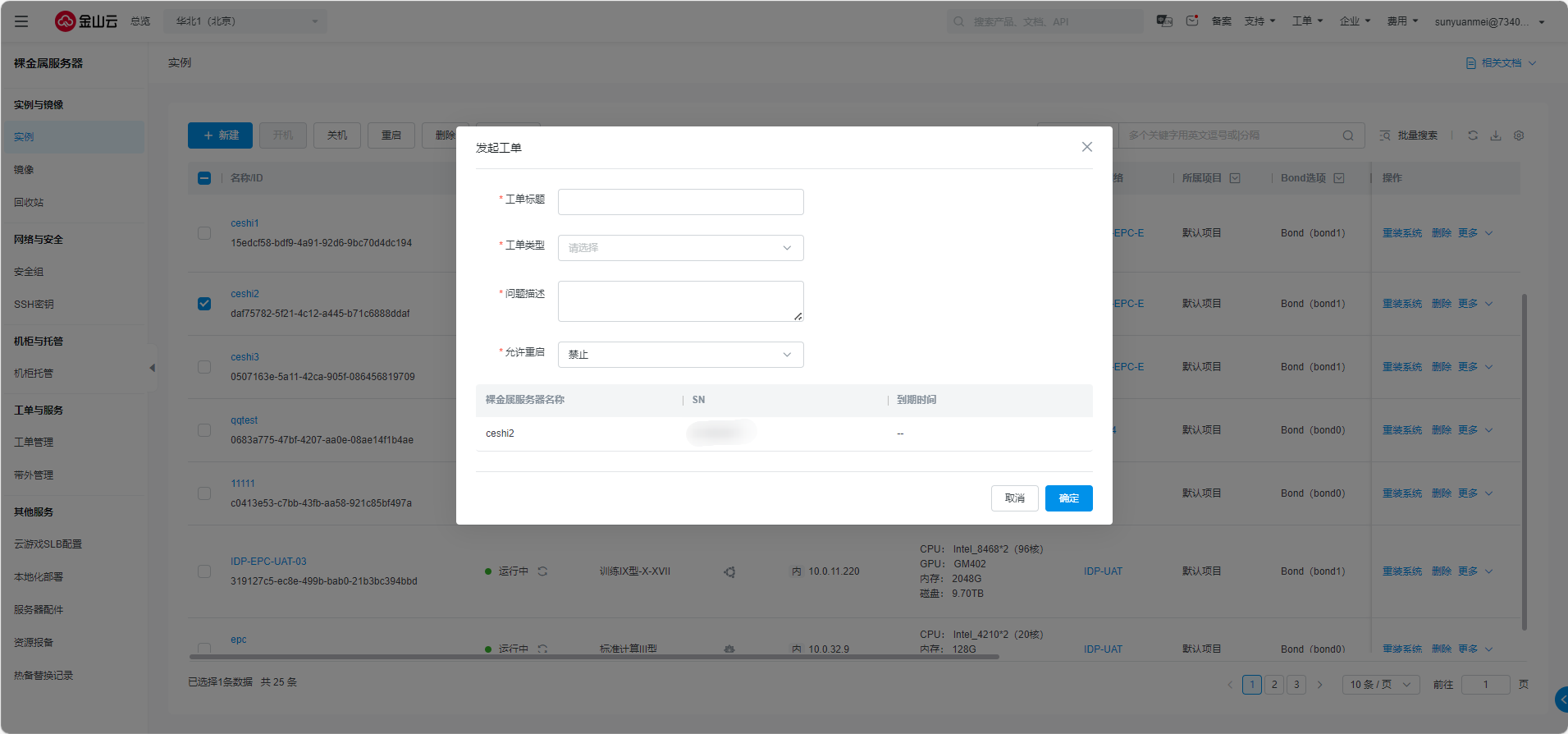1568x734 pixels.
Task: Click the 取消 button in dialog
Action: point(1015,498)
